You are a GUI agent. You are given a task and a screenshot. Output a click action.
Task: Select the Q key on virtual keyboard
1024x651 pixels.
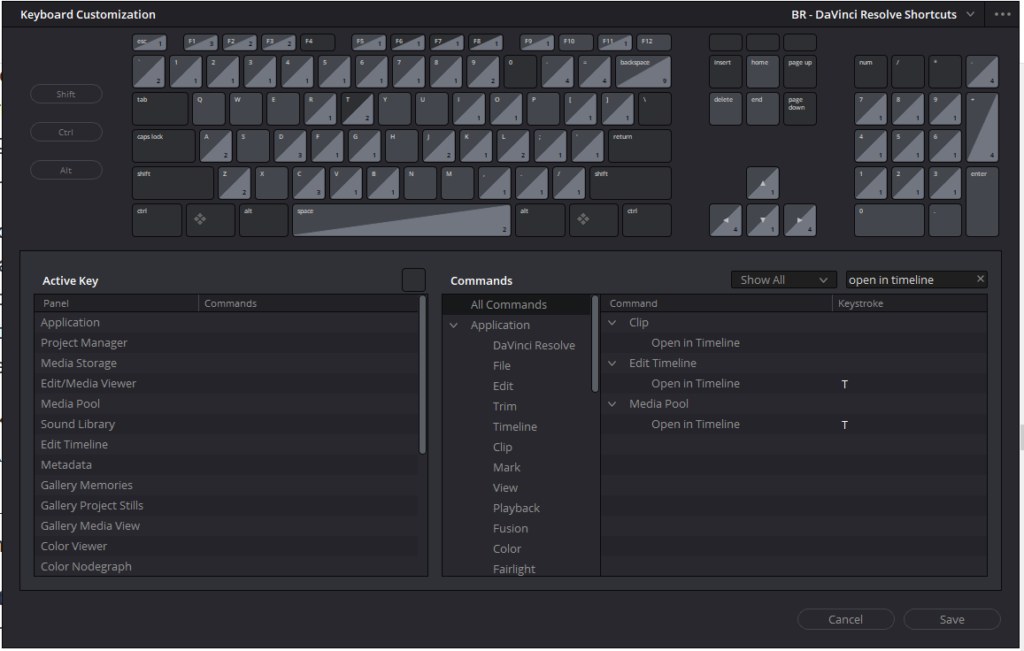click(209, 109)
